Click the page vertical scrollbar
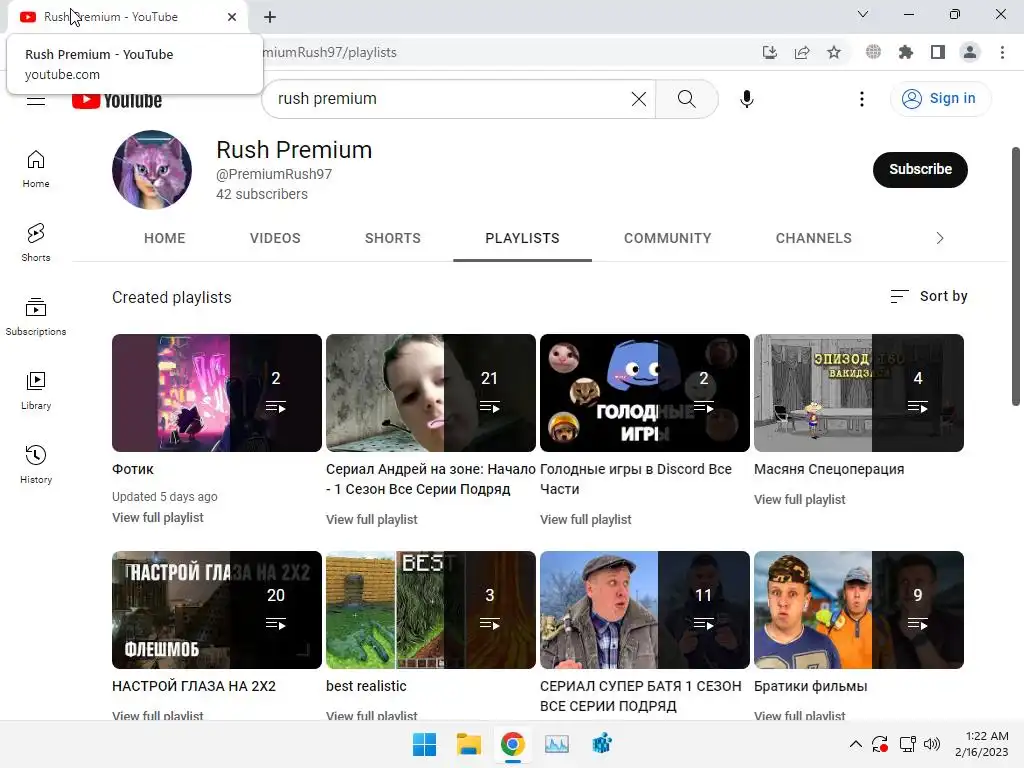This screenshot has width=1024, height=768. tap(1016, 277)
